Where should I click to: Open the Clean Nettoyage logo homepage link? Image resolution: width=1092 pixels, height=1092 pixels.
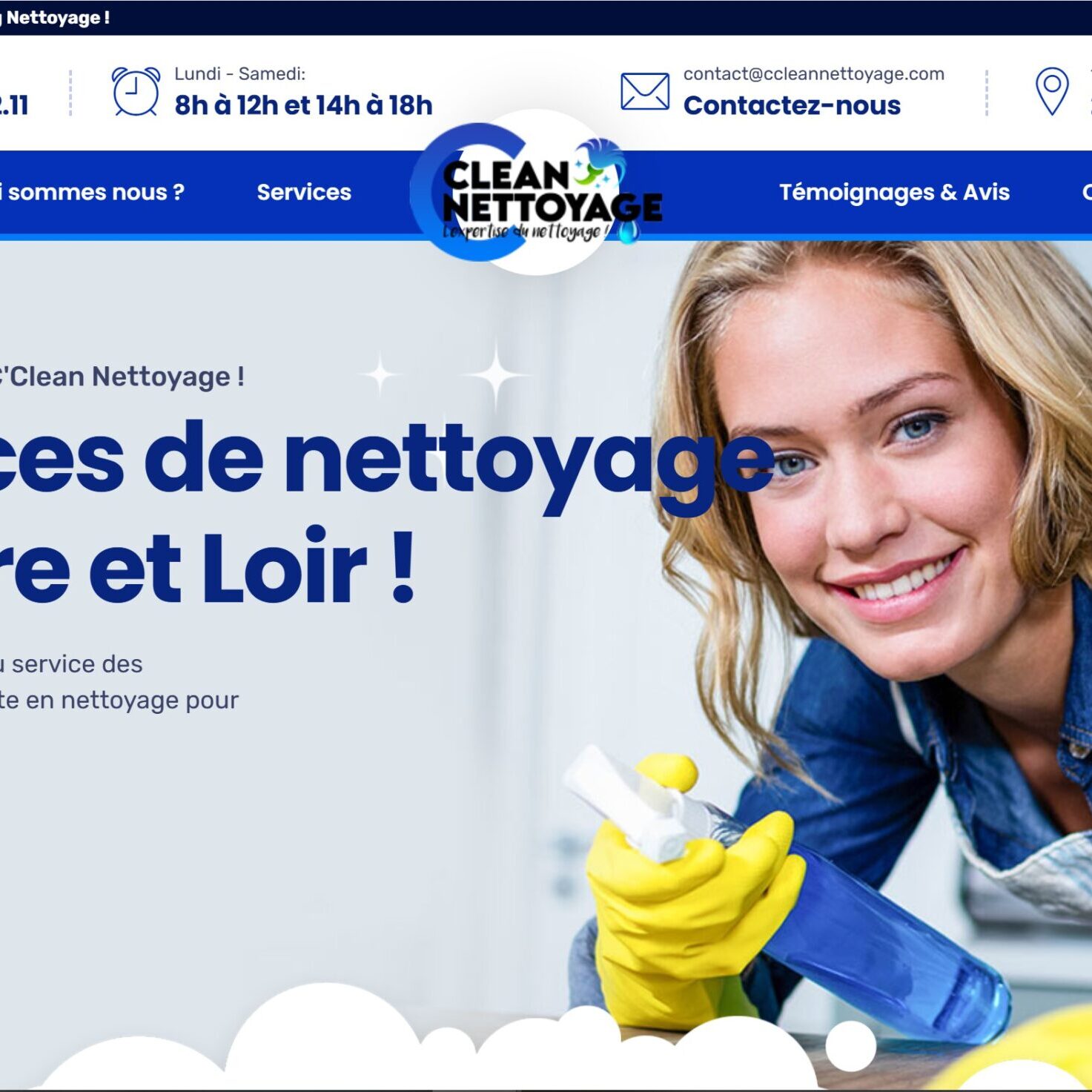pos(536,193)
